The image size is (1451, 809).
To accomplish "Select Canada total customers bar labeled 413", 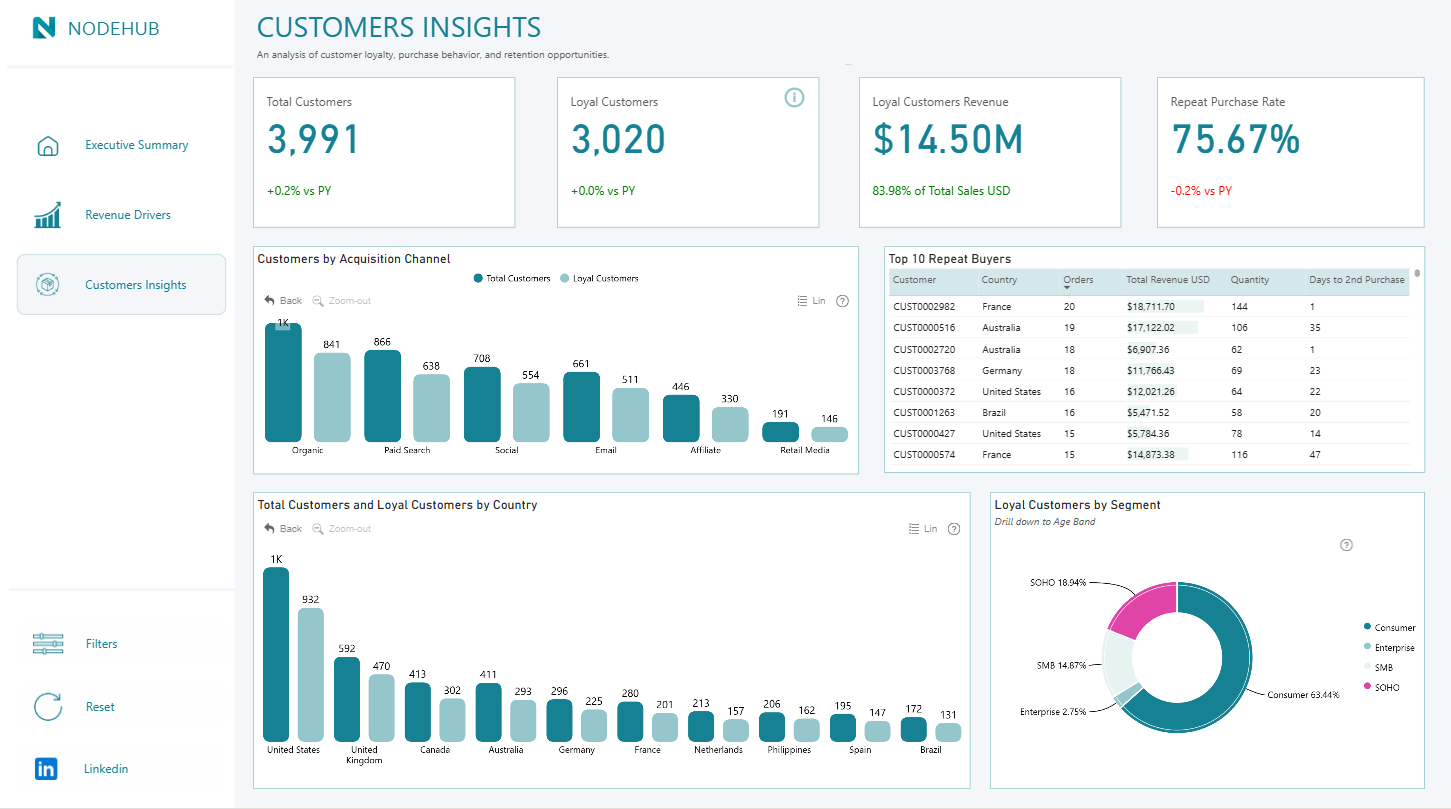I will tap(418, 712).
